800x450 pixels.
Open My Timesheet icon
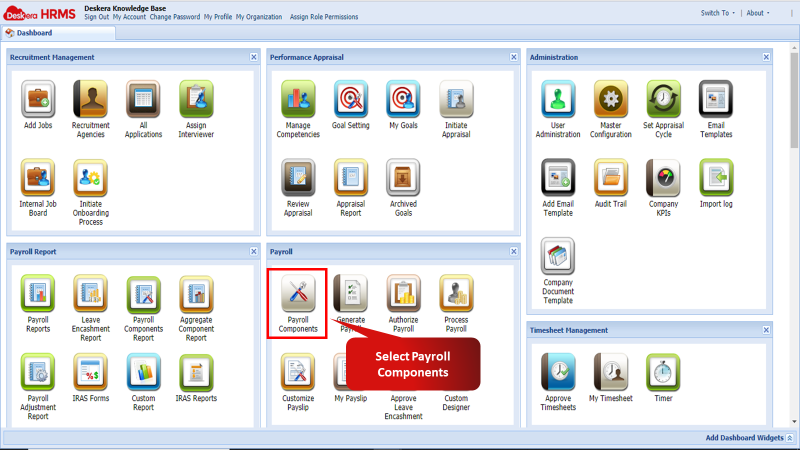(x=611, y=371)
